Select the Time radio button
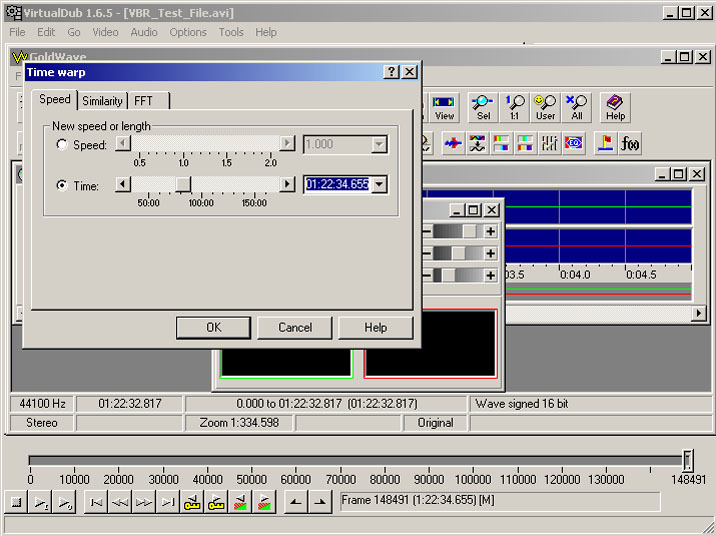The width and height of the screenshot is (716, 536). click(62, 185)
